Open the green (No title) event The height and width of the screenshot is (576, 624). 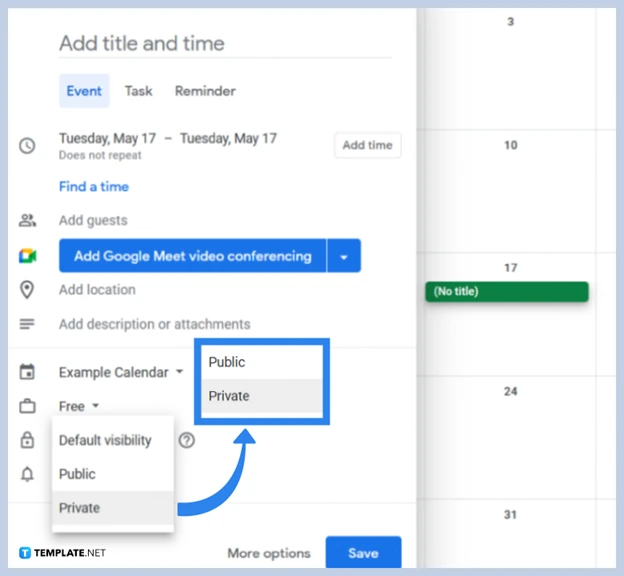pyautogui.click(x=507, y=291)
